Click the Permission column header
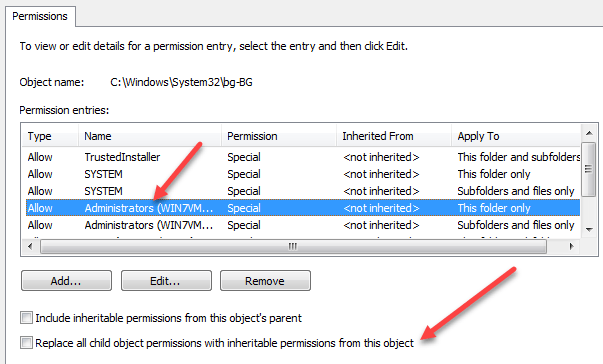 coord(279,136)
